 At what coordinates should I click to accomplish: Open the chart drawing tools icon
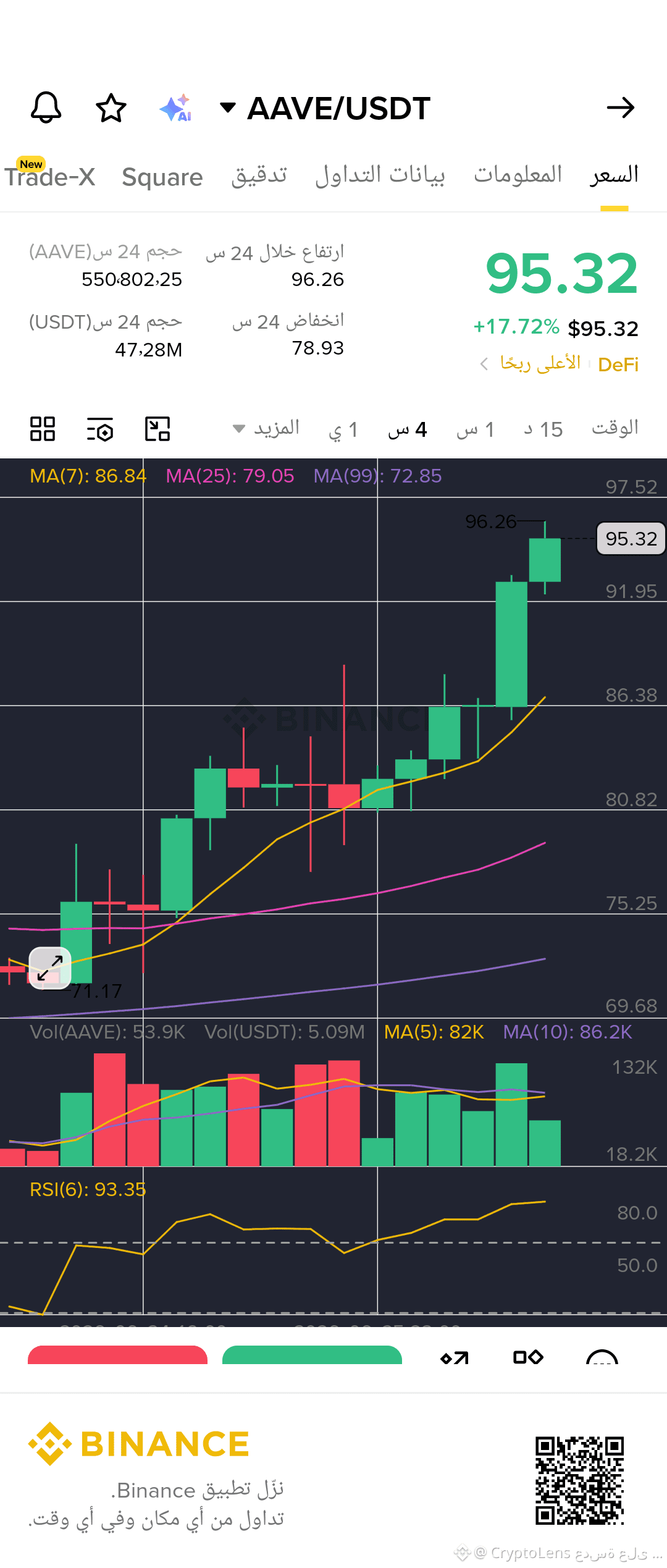pyautogui.click(x=157, y=429)
